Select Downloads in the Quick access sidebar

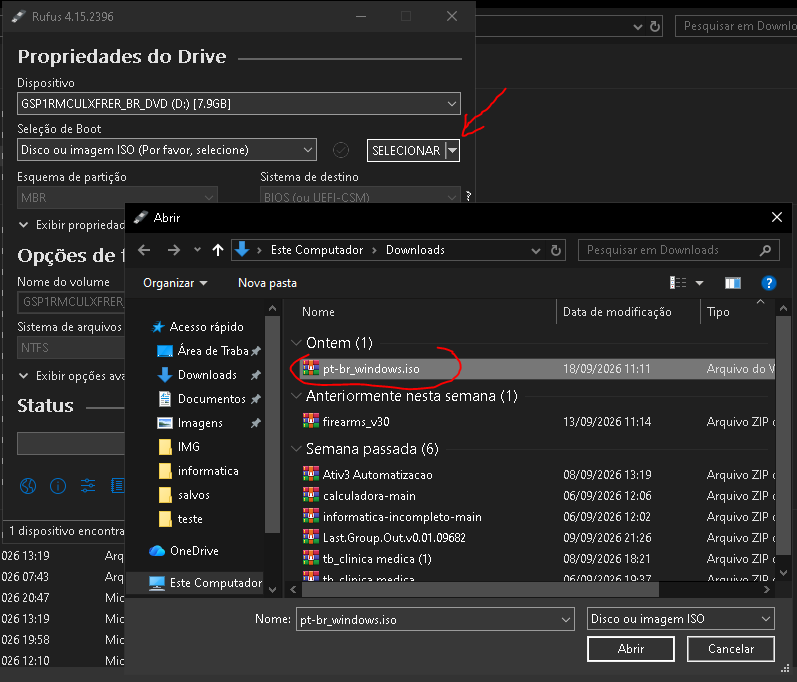click(207, 375)
